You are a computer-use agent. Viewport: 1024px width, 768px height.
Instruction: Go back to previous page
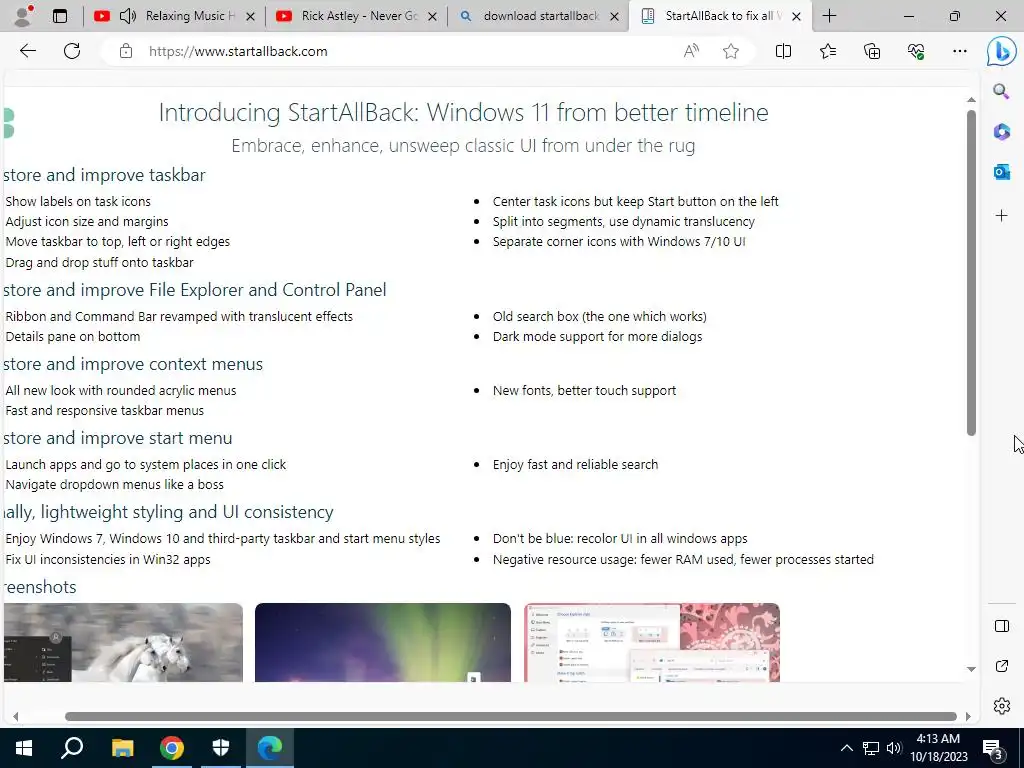pyautogui.click(x=27, y=51)
